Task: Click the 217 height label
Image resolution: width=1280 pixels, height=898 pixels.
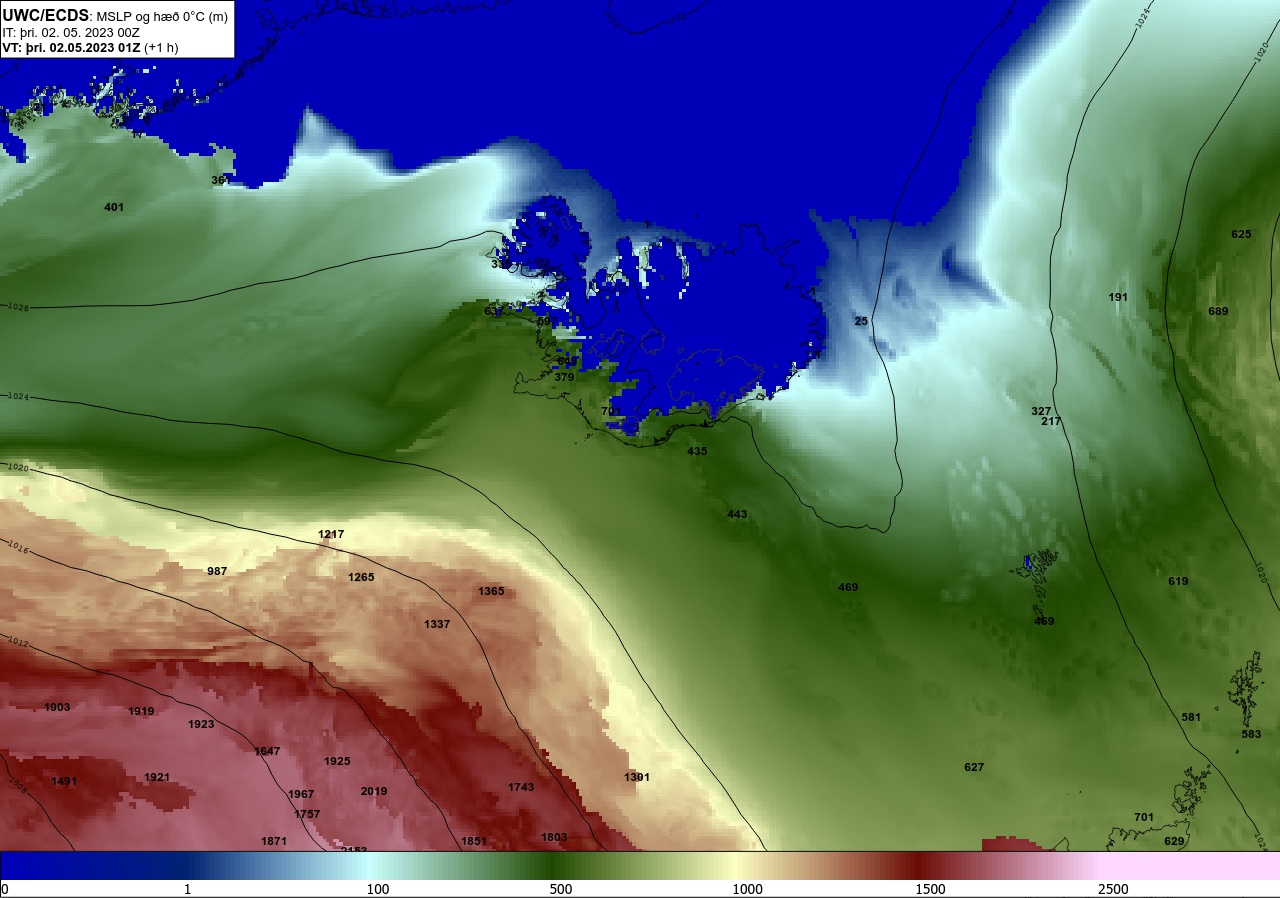Action: point(1051,421)
